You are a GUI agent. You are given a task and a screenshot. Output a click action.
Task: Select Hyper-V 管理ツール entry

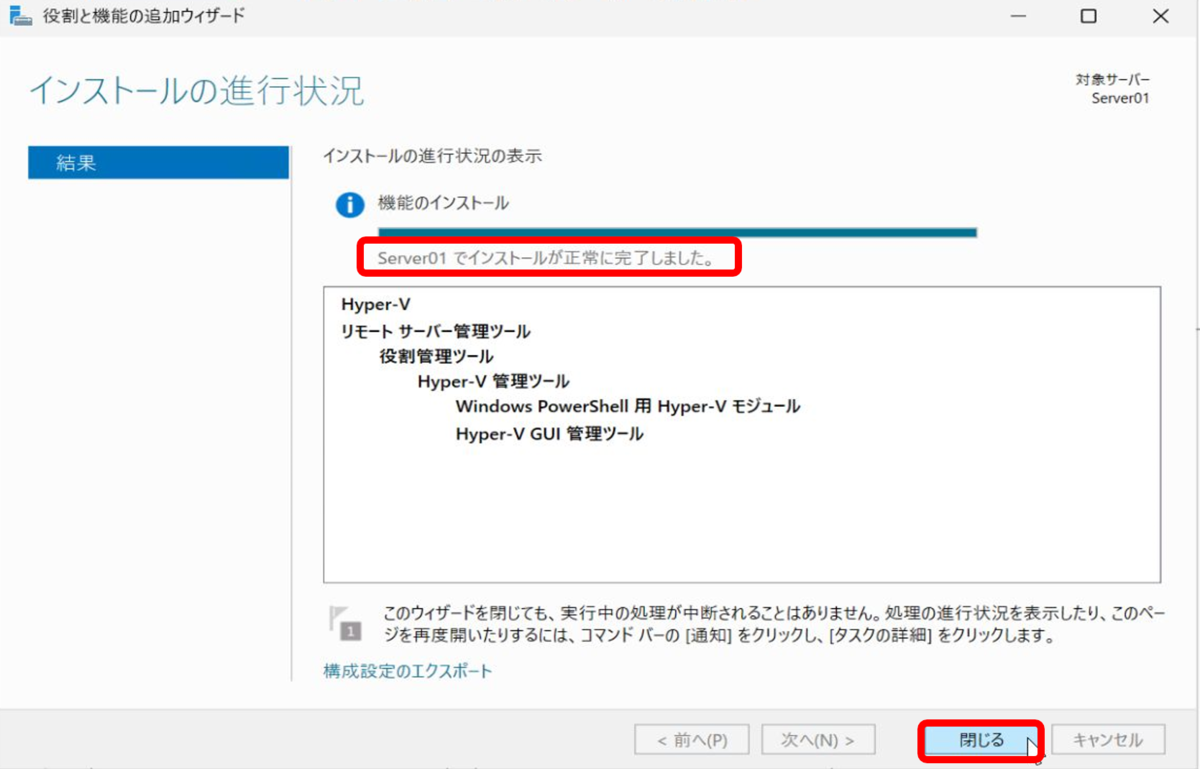click(x=493, y=381)
